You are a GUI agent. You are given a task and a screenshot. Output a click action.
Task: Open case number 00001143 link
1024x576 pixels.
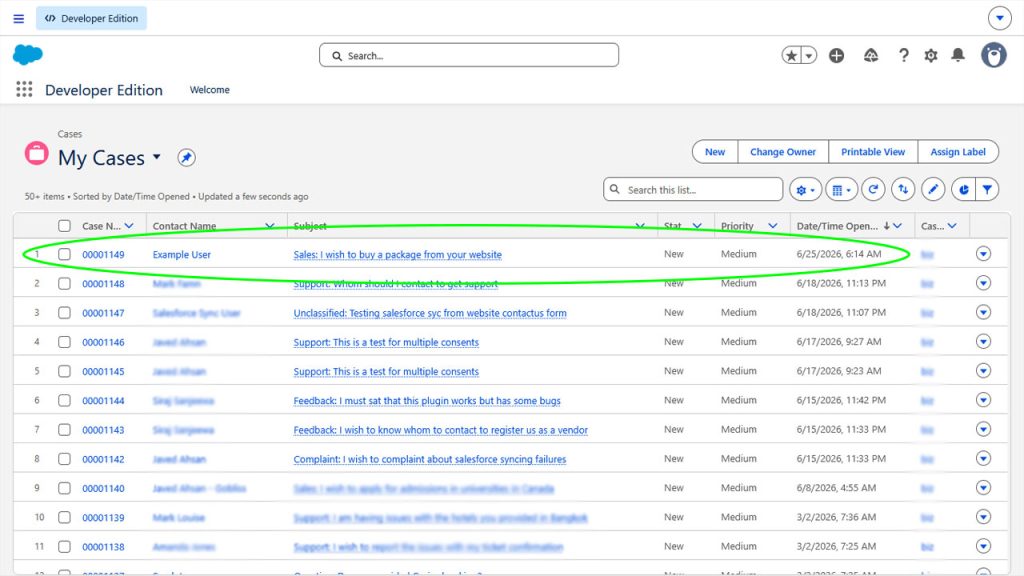coord(103,430)
